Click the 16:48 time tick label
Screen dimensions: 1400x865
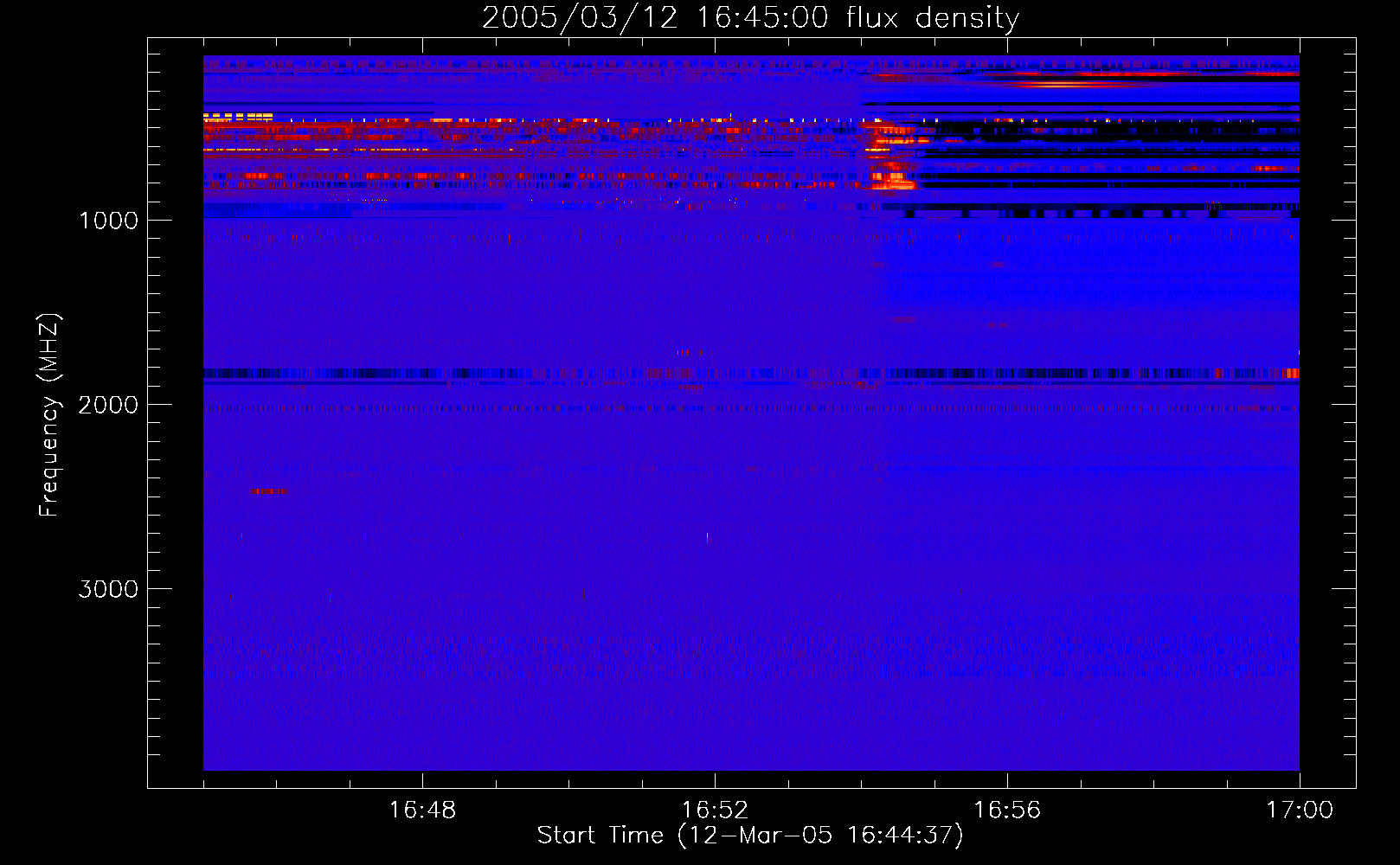coord(422,811)
